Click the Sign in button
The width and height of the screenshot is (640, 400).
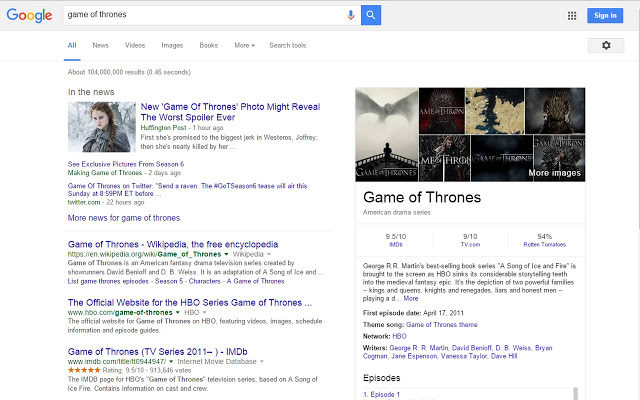pyautogui.click(x=605, y=16)
